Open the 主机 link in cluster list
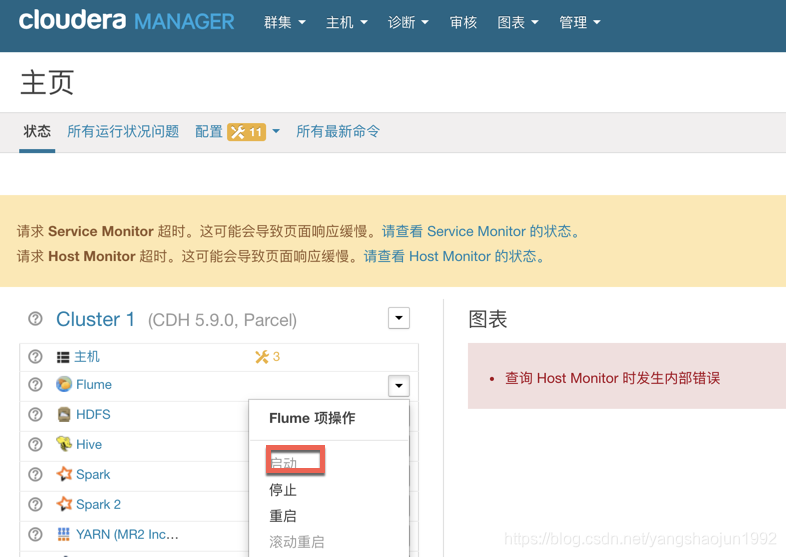This screenshot has height=557, width=786. coord(87,356)
